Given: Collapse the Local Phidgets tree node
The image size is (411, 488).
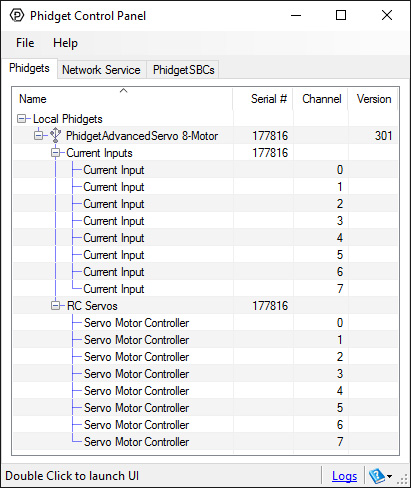Looking at the screenshot, I should click(x=22, y=119).
